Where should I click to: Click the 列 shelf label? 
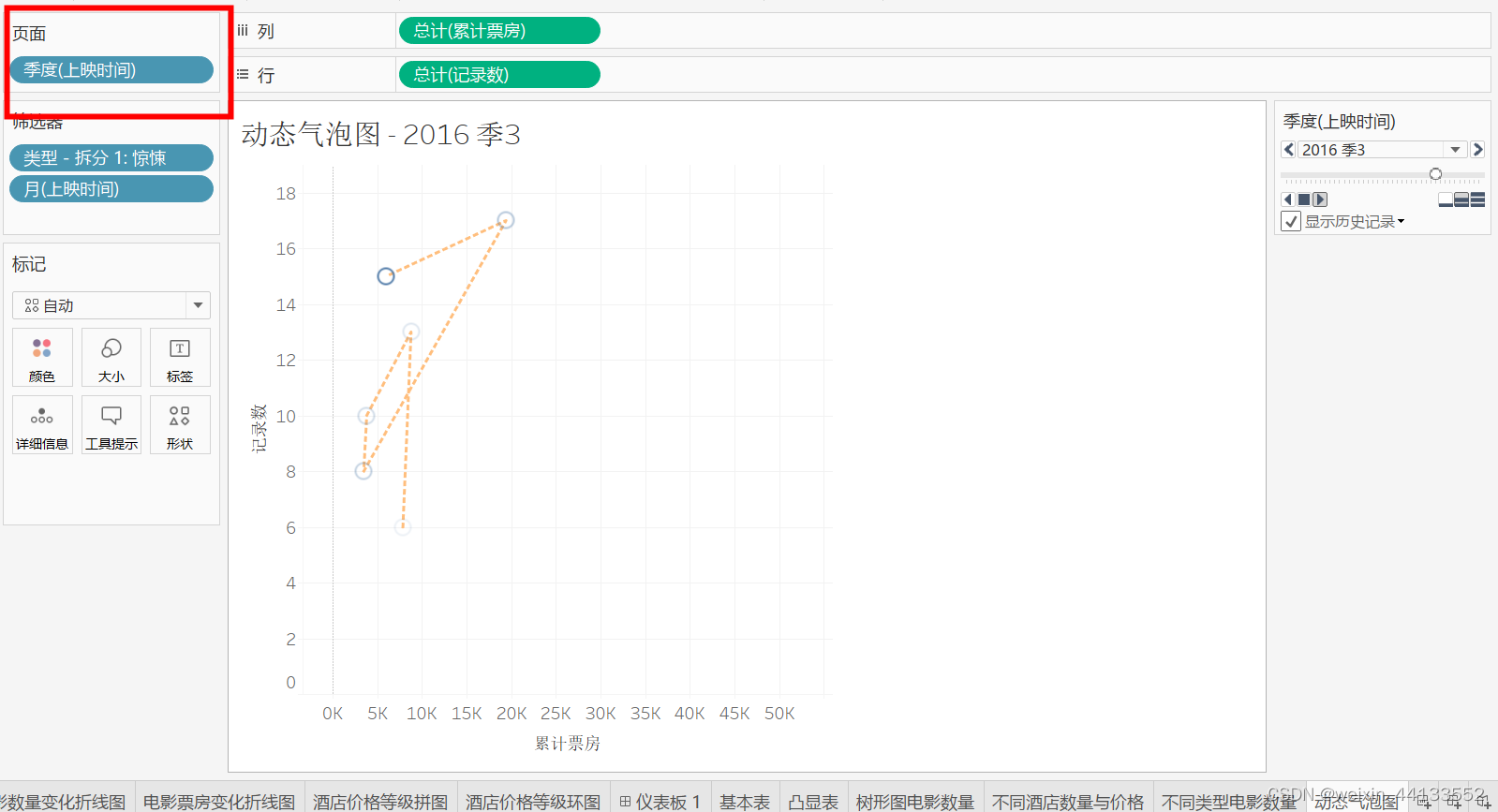tap(266, 31)
